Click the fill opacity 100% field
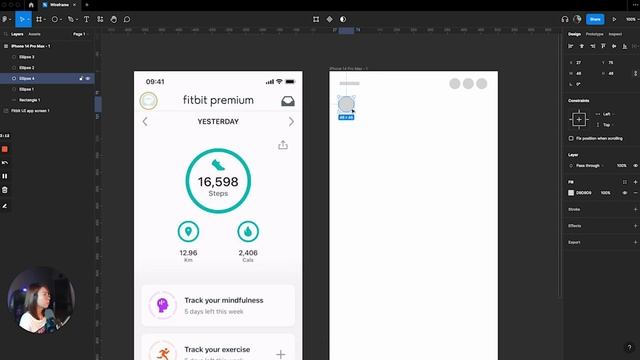 606,193
